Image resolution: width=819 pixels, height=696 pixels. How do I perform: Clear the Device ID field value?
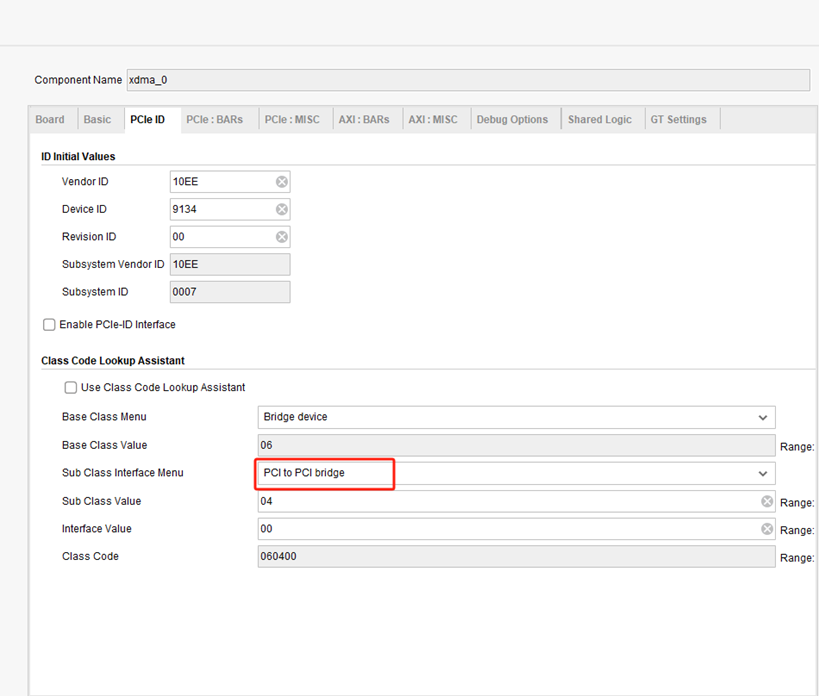[x=282, y=209]
